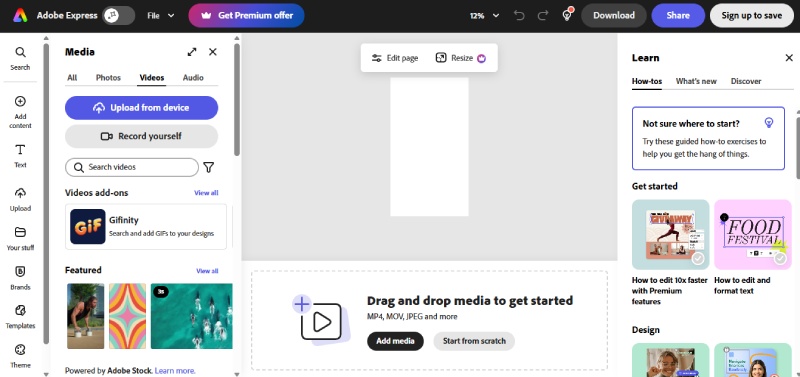Open Search in the left sidebar
800x377 pixels.
(20, 58)
